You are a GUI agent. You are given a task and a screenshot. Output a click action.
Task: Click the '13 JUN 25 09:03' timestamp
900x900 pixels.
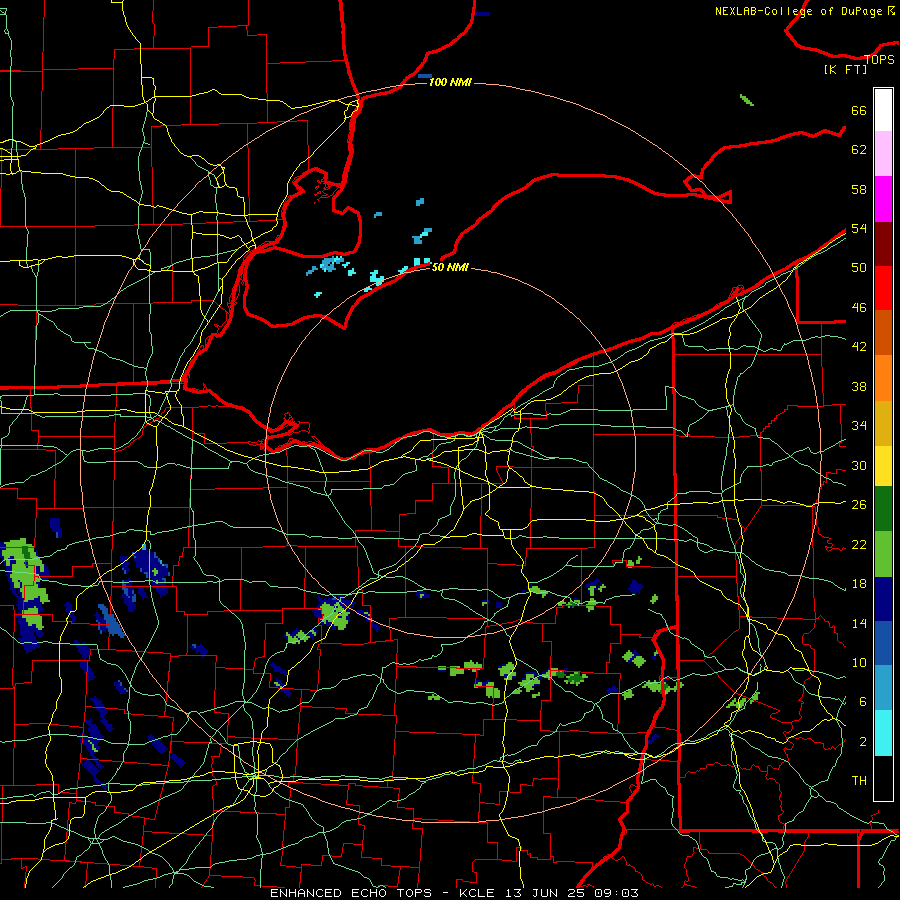[572, 893]
